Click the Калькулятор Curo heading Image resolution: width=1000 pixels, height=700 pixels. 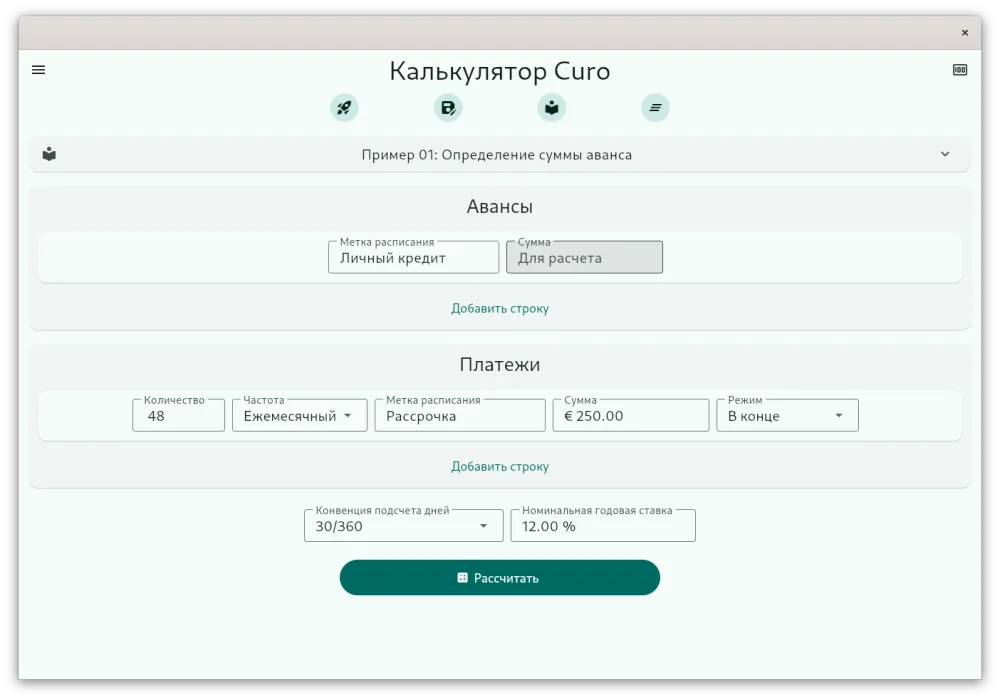tap(499, 71)
